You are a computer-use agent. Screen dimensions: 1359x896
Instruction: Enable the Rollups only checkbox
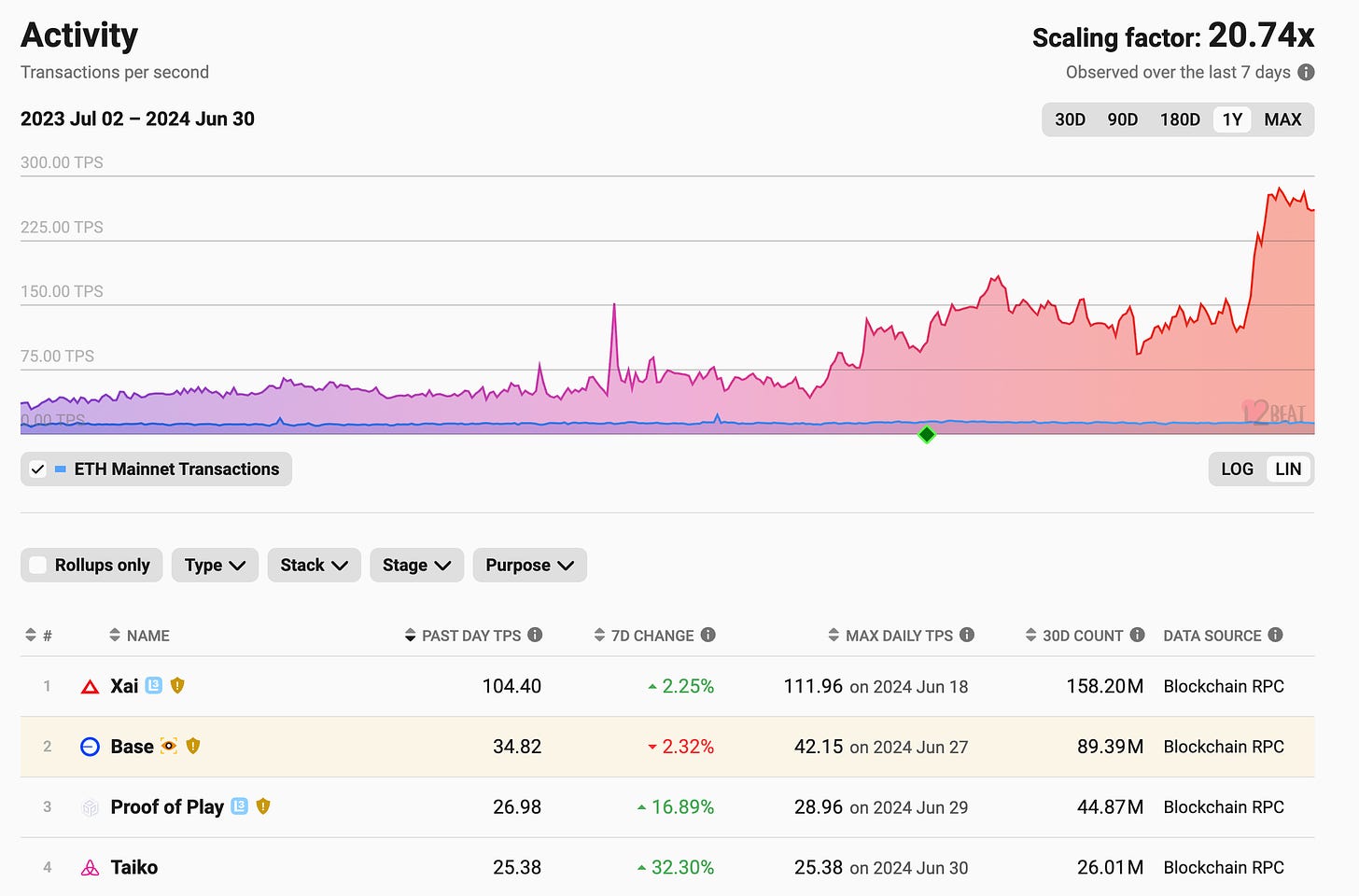click(x=38, y=566)
